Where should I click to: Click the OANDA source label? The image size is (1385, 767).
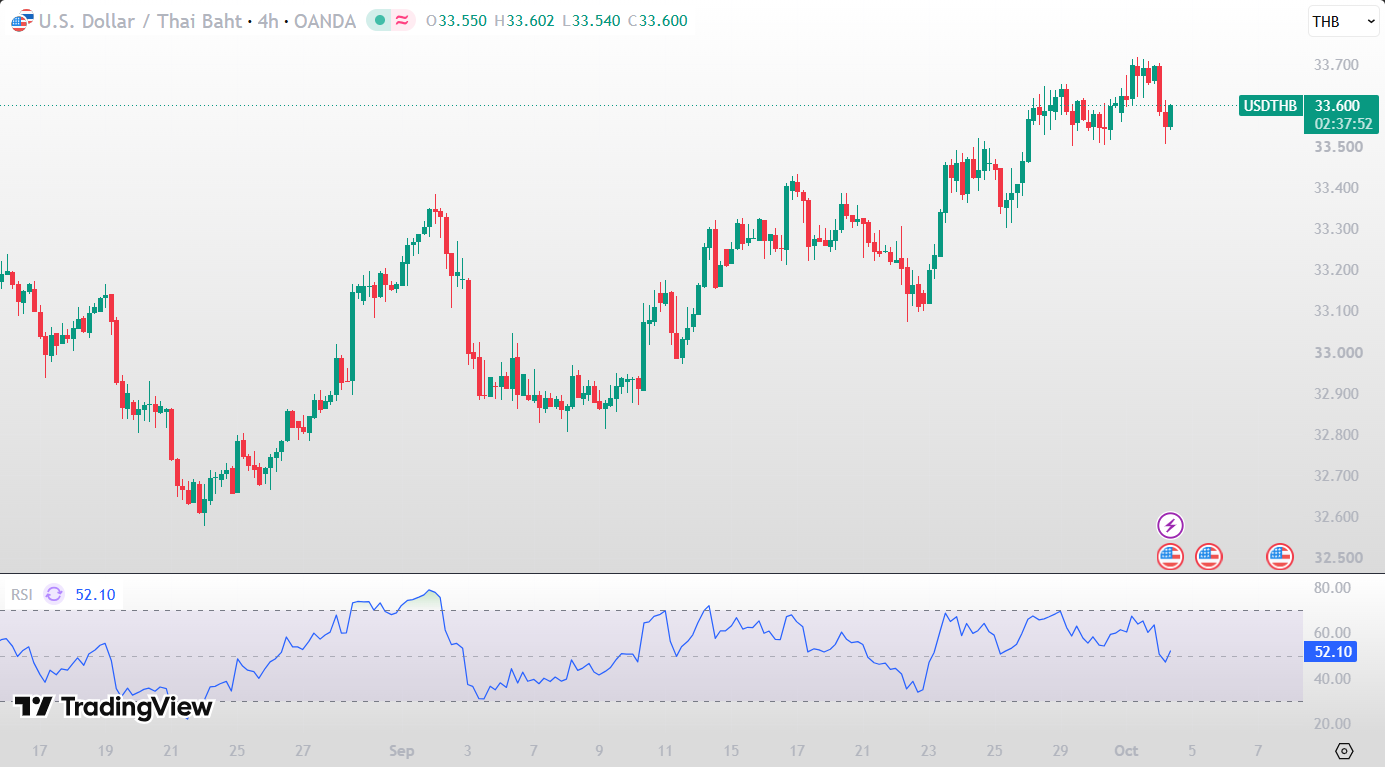coord(325,21)
